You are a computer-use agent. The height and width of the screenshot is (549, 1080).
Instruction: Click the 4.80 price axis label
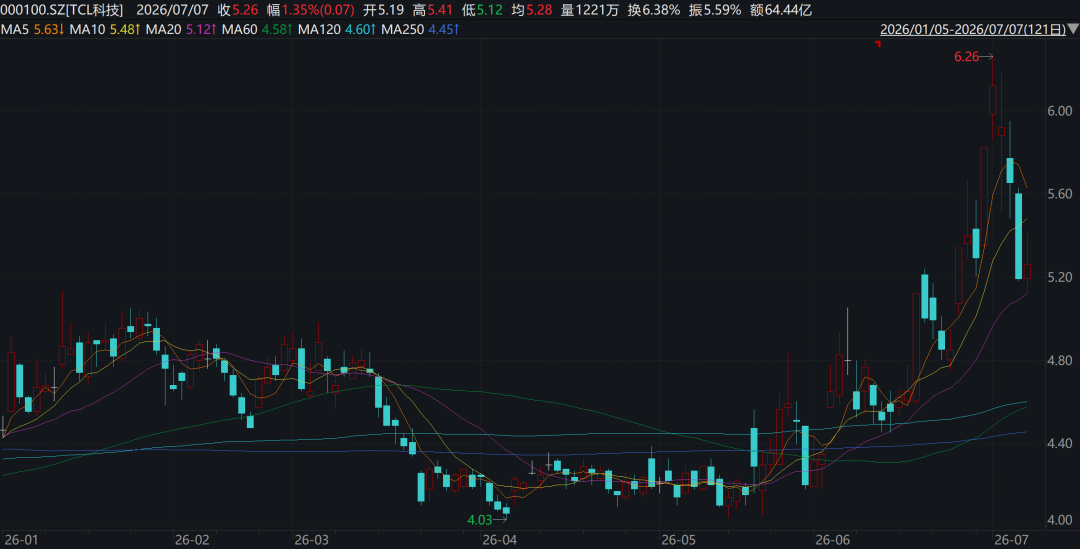tap(1059, 360)
